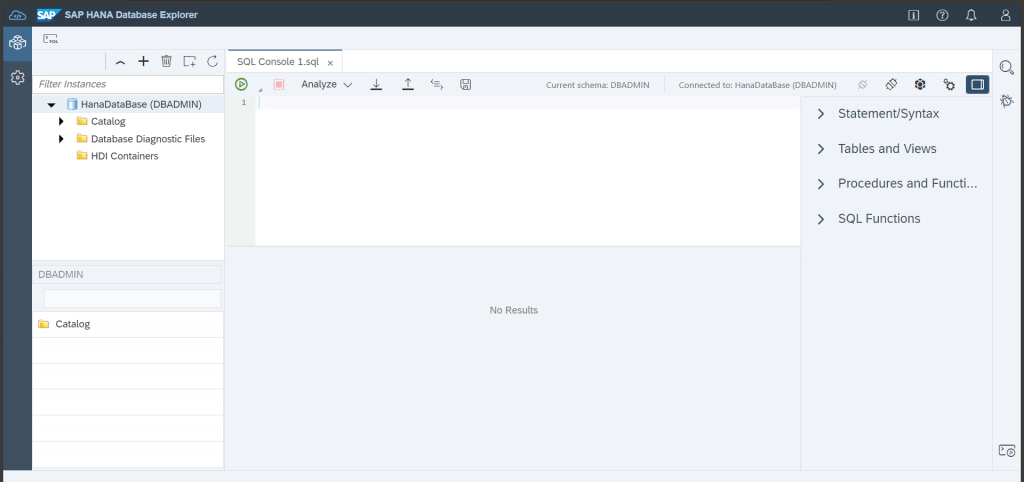Toggle the right side help panel button

tap(978, 84)
